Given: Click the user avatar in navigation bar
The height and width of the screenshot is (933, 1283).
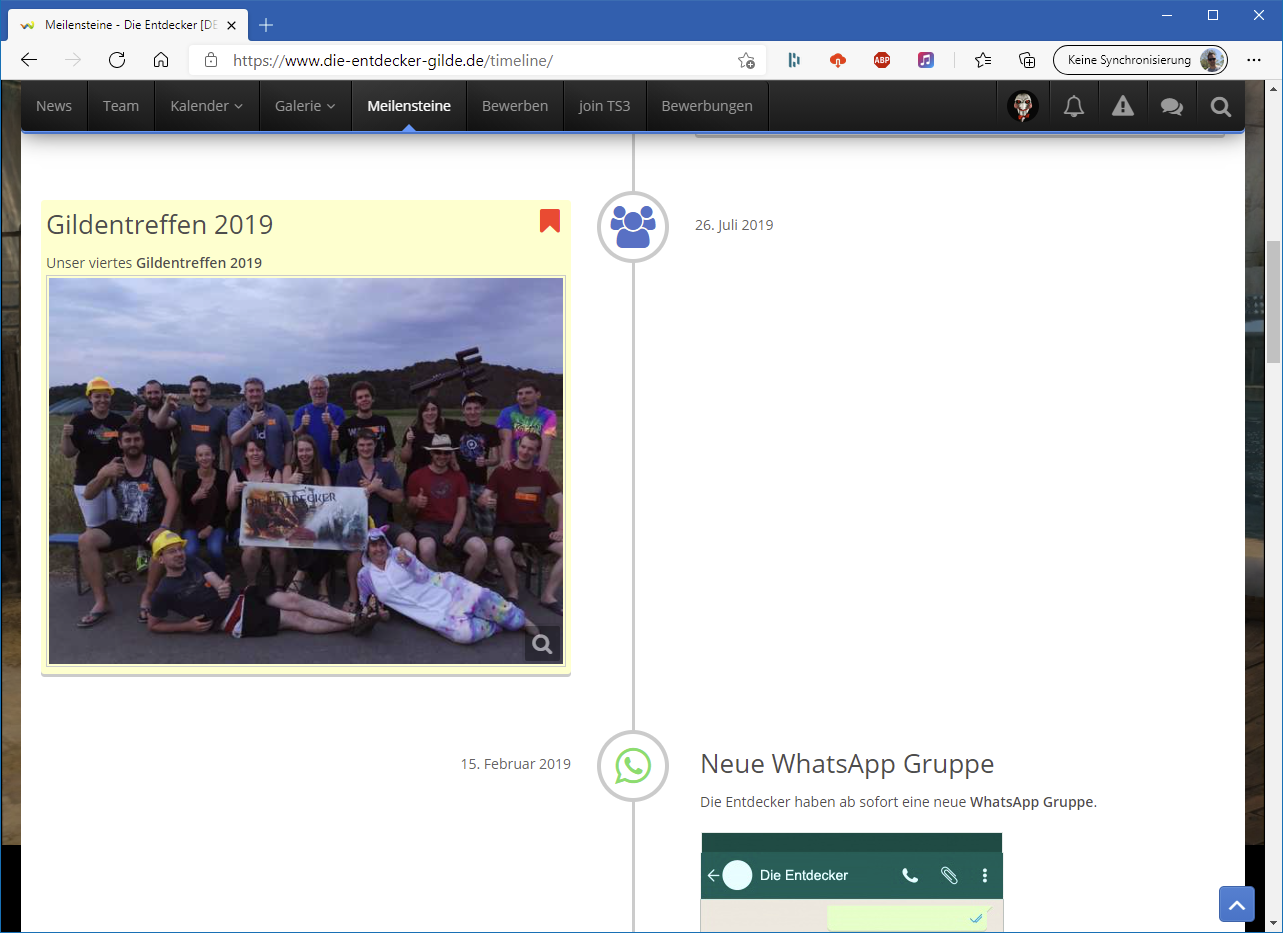Looking at the screenshot, I should (1022, 106).
